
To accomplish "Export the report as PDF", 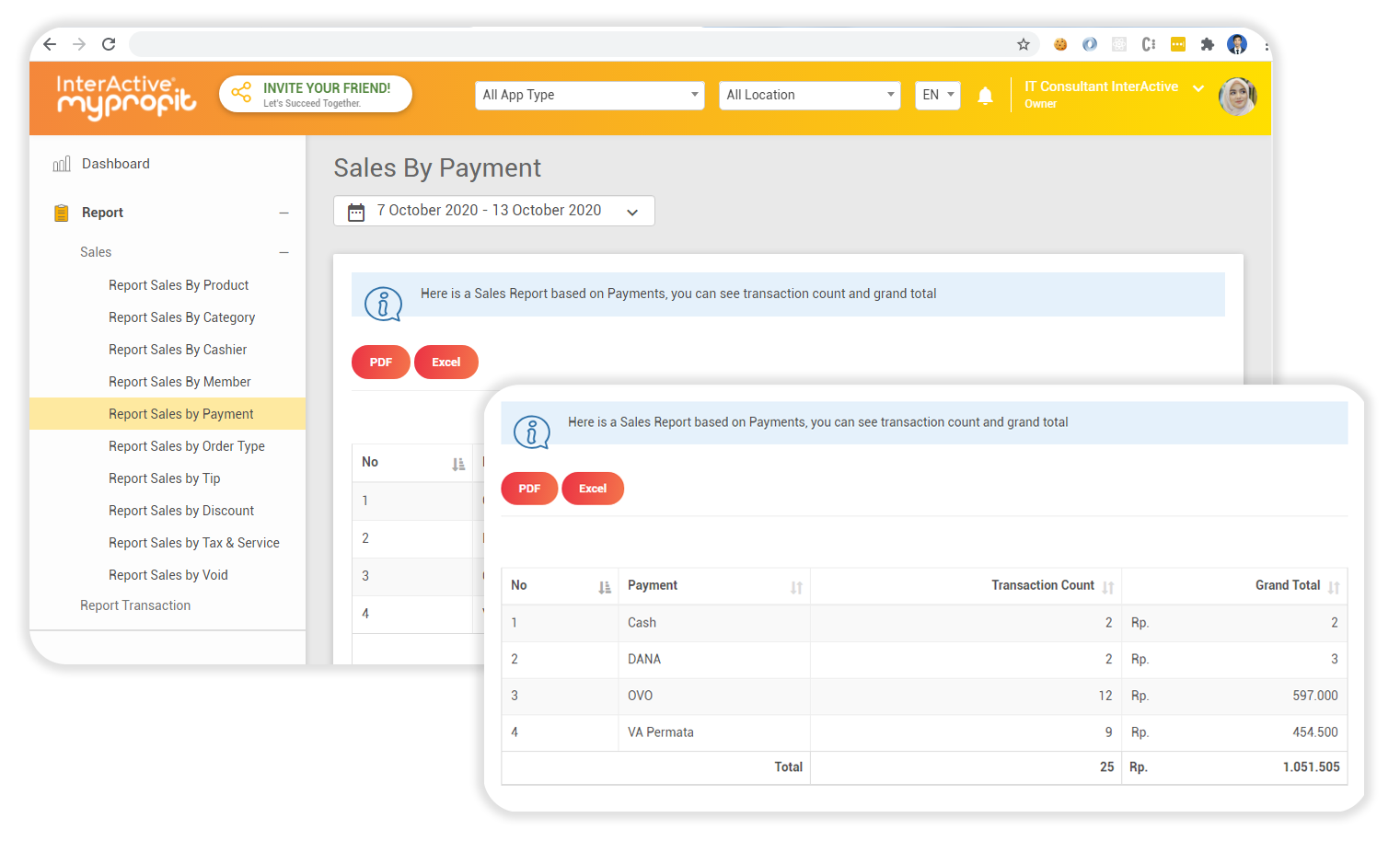I will point(529,489).
